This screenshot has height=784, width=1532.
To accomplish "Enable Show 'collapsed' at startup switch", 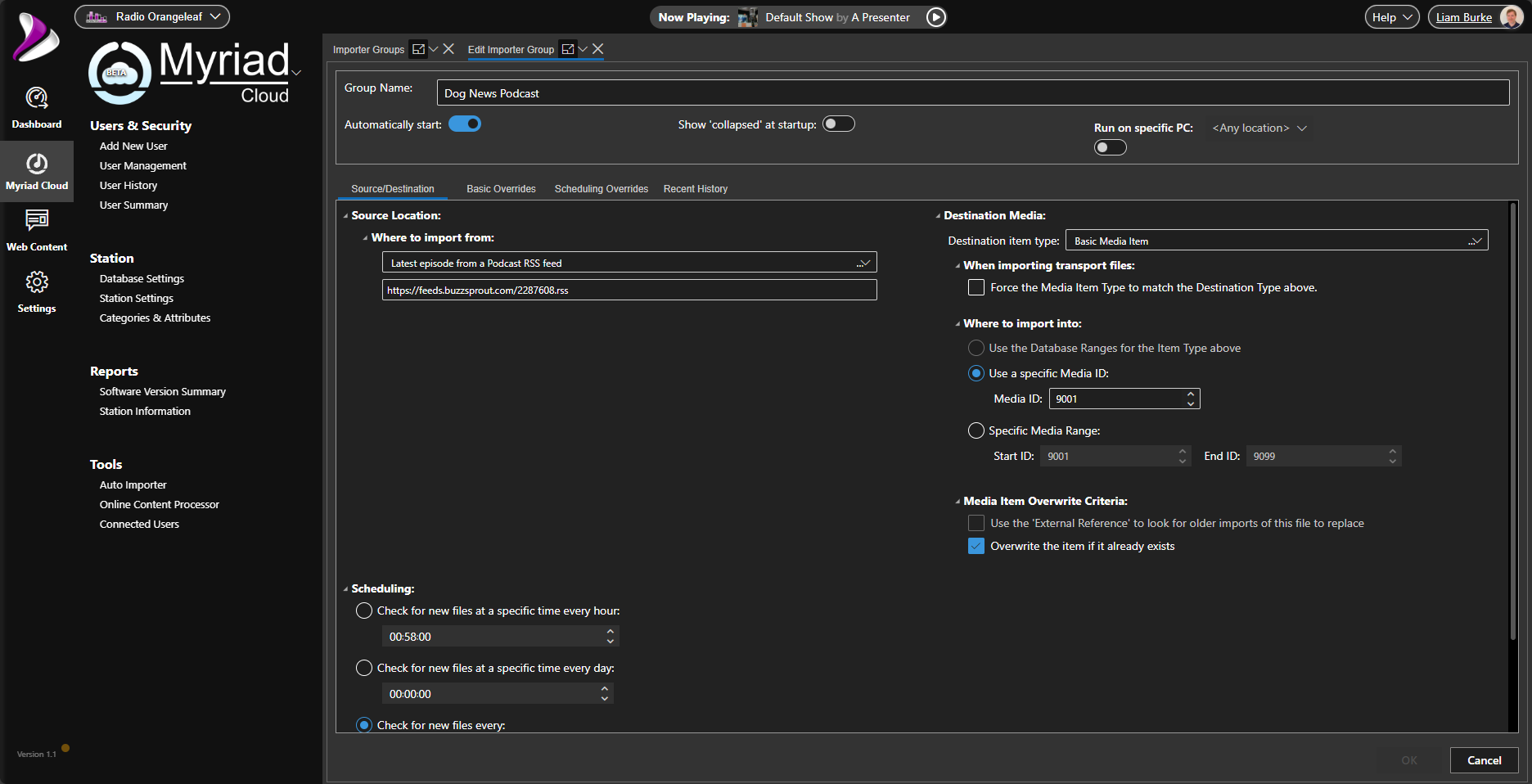I will (839, 124).
